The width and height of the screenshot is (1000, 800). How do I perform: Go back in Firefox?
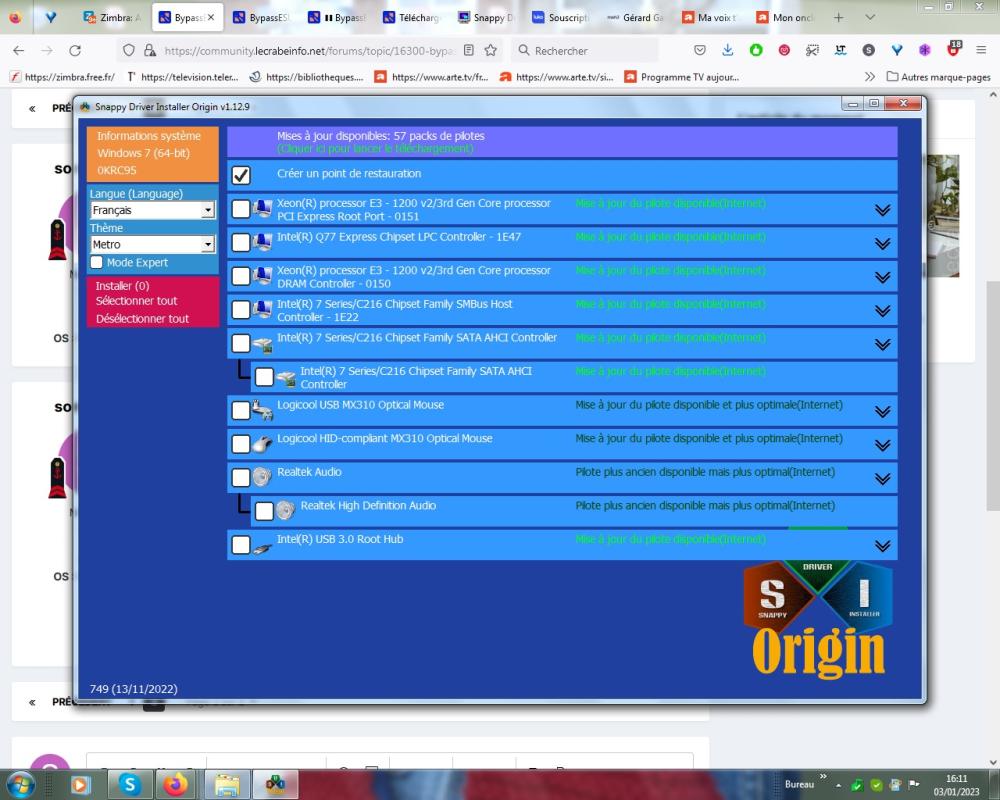(x=18, y=50)
